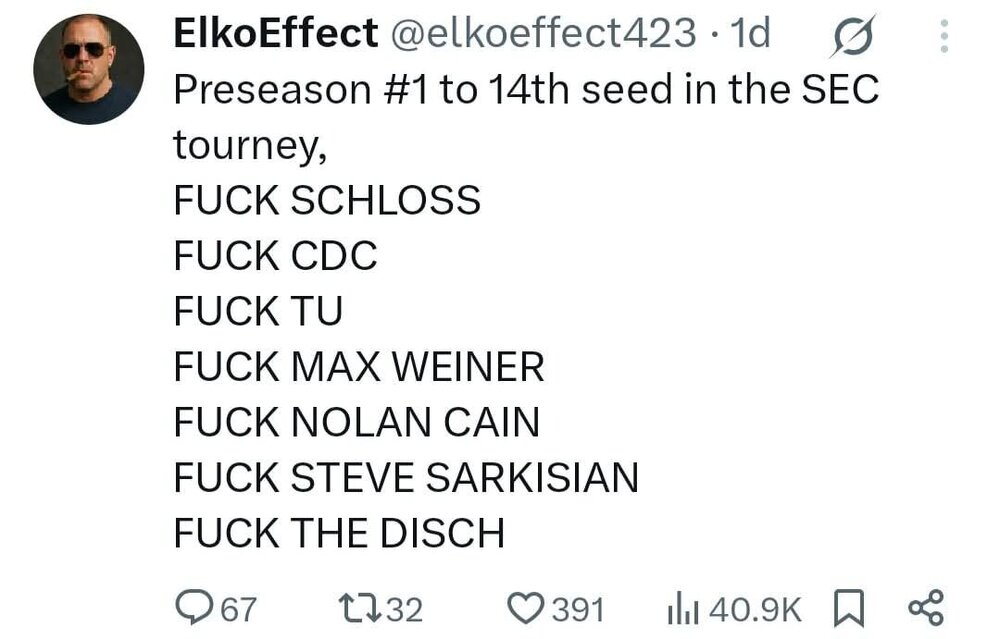Click the 32 reposts count
Screen dimensions: 1000x639
(x=403, y=608)
